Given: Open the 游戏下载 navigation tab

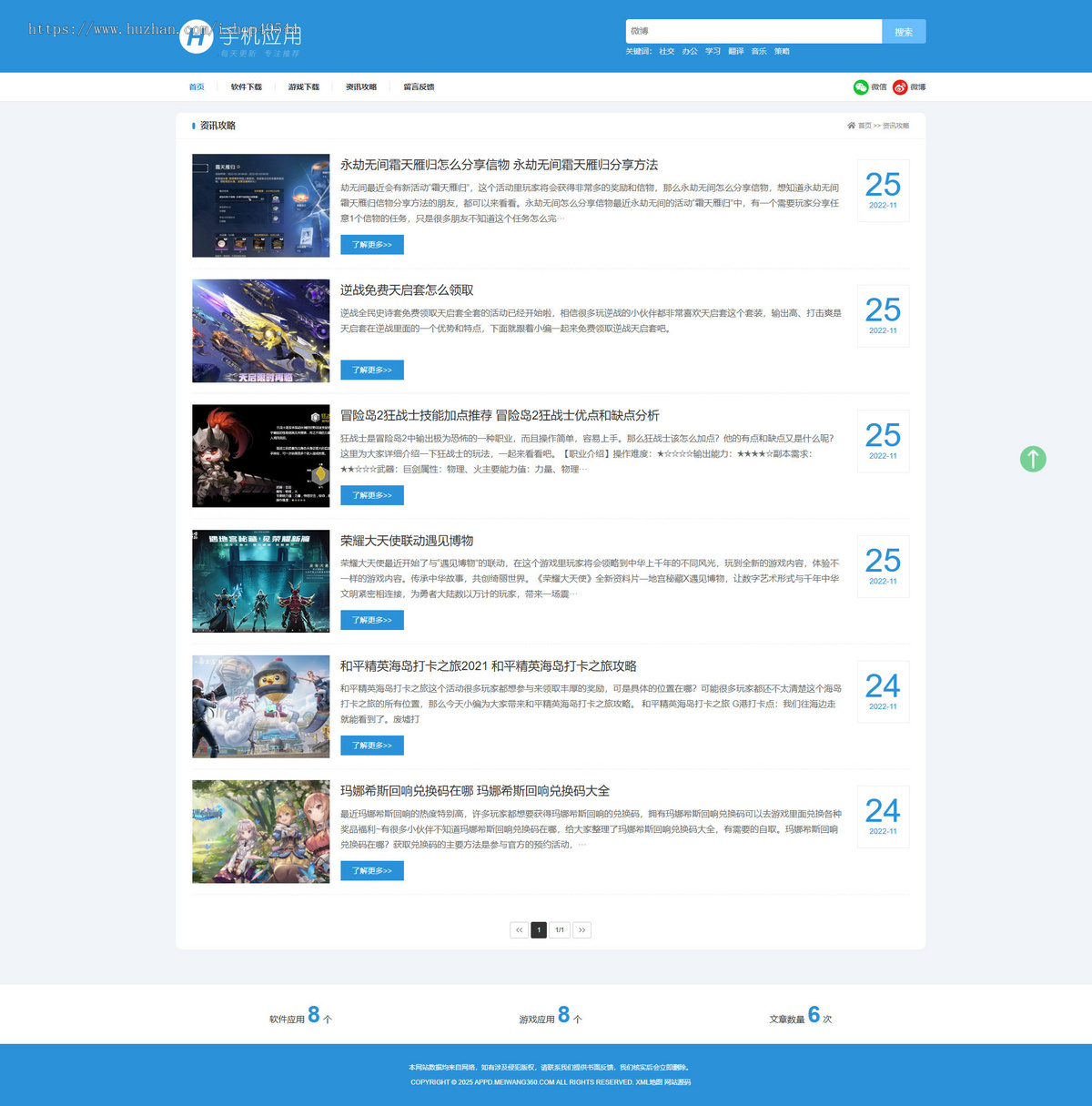Looking at the screenshot, I should point(304,87).
